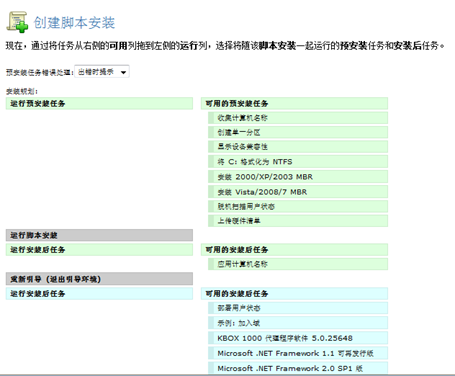Image resolution: width=455 pixels, height=376 pixels.
Task: Click the blue 可用的安装后任务 header
Action: [x=294, y=293]
